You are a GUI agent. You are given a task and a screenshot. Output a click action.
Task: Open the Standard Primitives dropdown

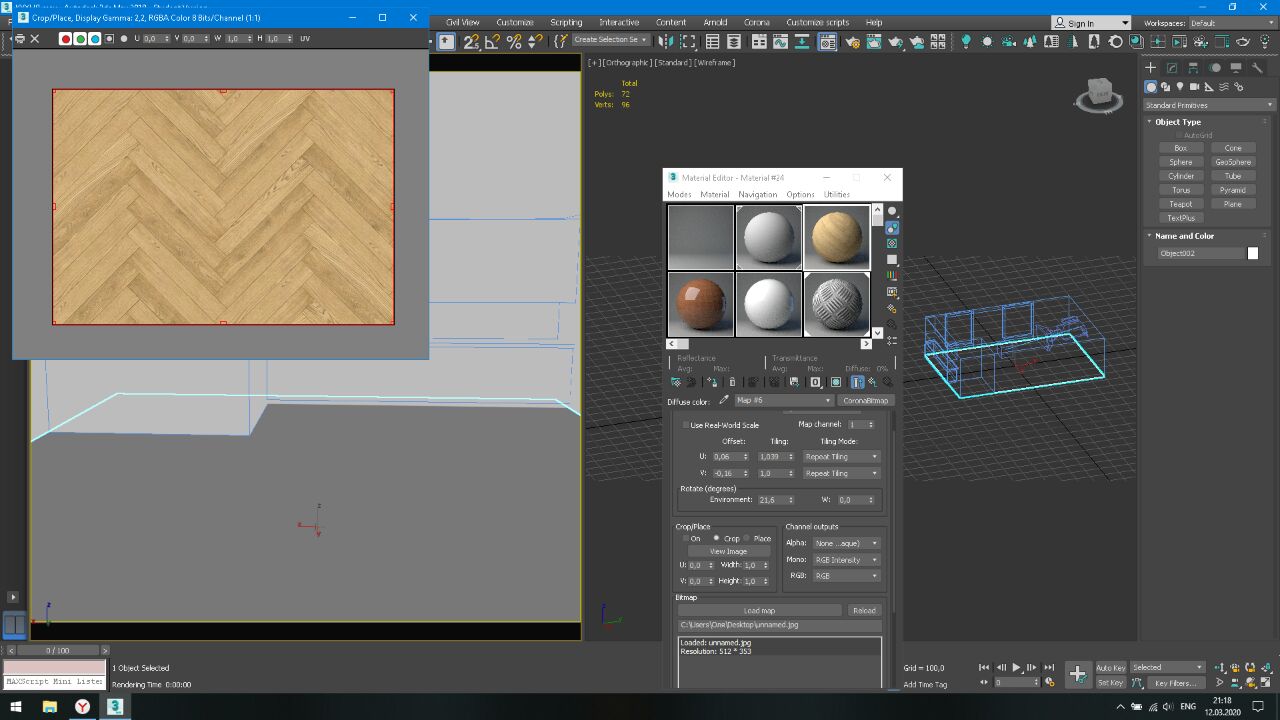tap(1210, 105)
